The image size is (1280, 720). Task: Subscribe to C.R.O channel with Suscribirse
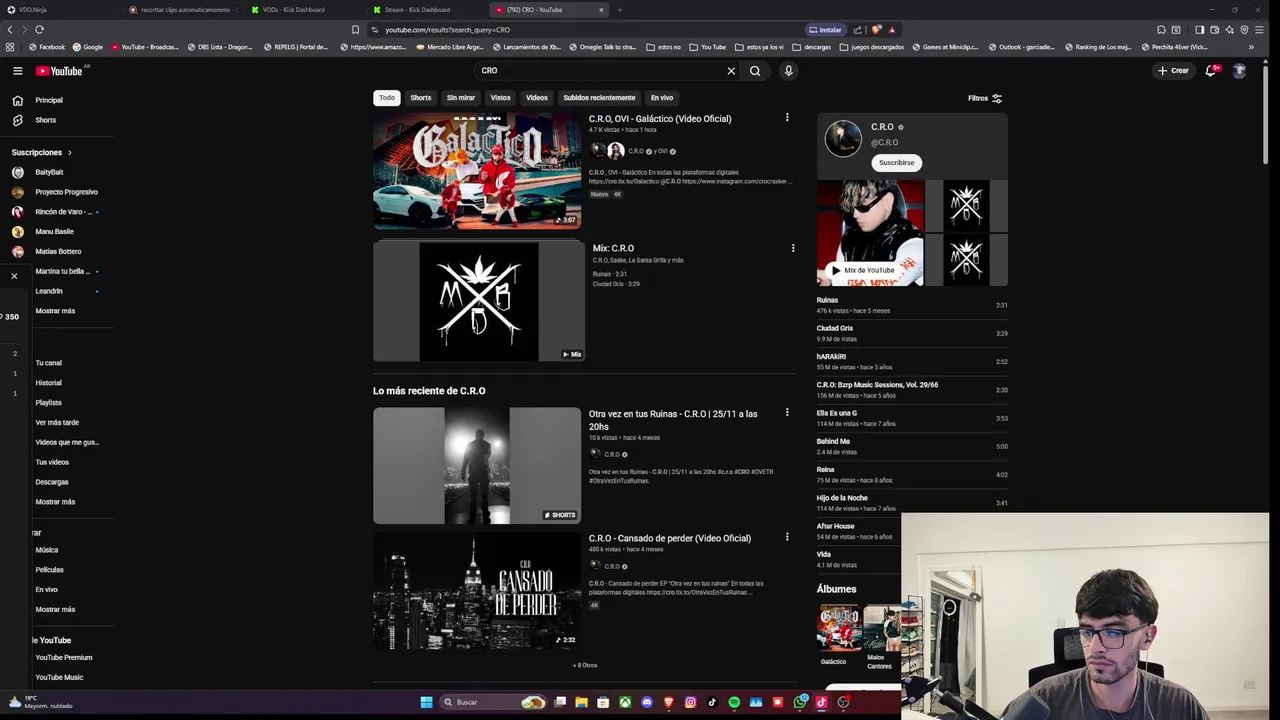pos(896,163)
